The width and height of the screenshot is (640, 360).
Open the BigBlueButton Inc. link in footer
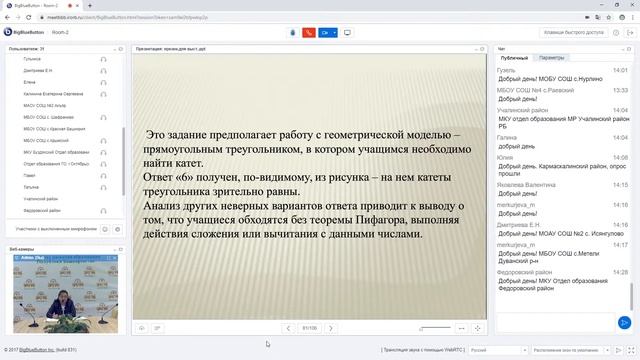[x=37, y=350]
